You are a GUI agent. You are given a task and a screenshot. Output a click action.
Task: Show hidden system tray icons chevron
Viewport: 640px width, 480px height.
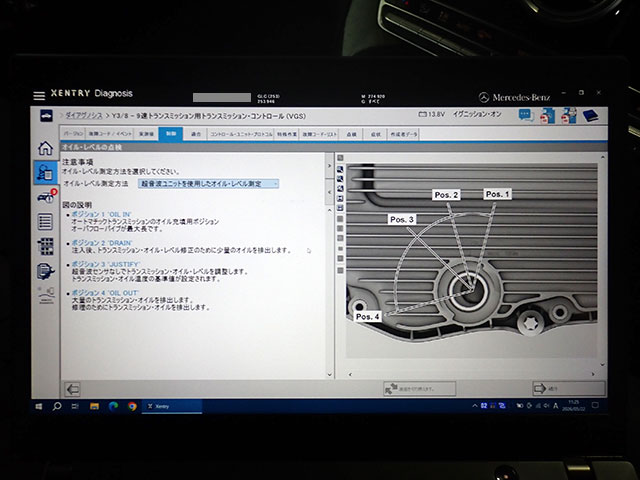tap(474, 406)
